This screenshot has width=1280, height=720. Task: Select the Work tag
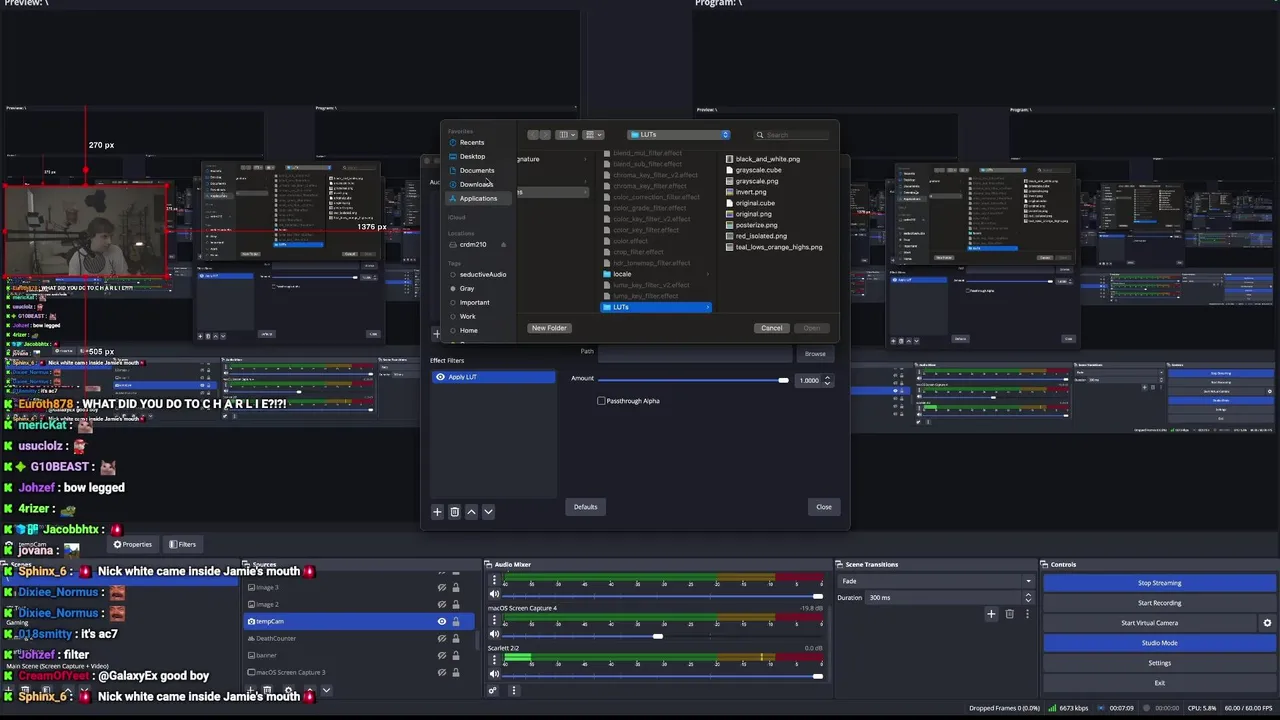click(467, 316)
